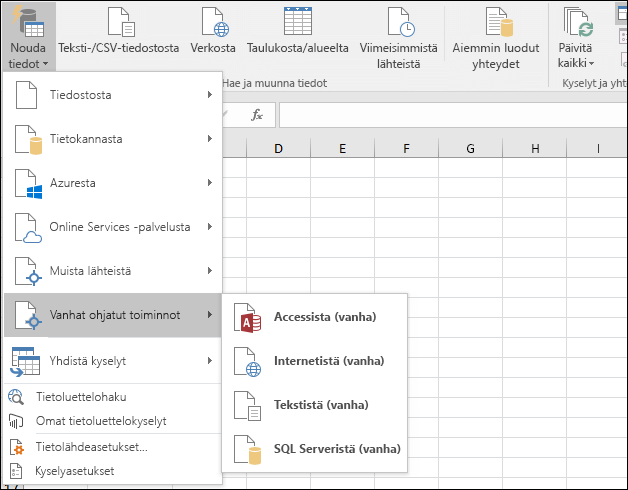Expand the Tietokannasta submenu arrow
This screenshot has height=490, width=628.
pyautogui.click(x=210, y=139)
